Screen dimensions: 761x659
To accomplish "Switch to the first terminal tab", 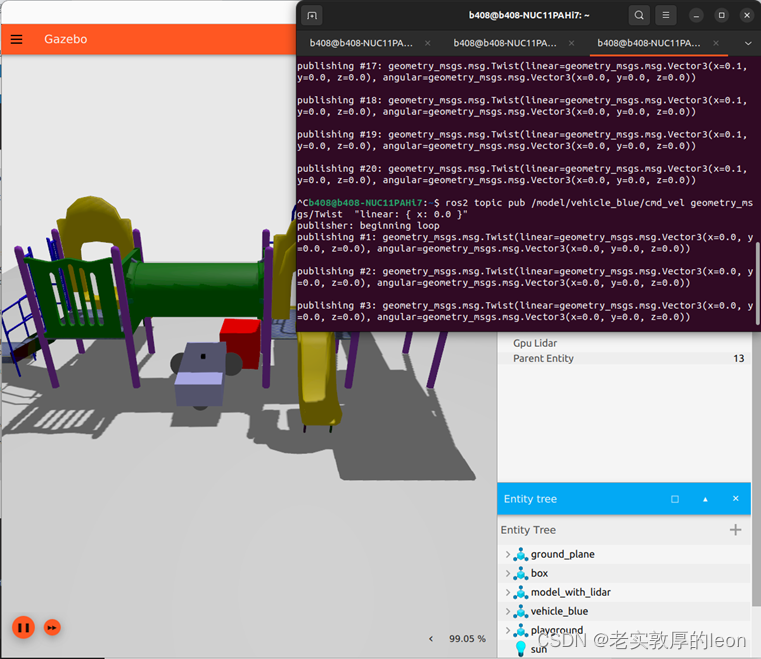I will [361, 43].
